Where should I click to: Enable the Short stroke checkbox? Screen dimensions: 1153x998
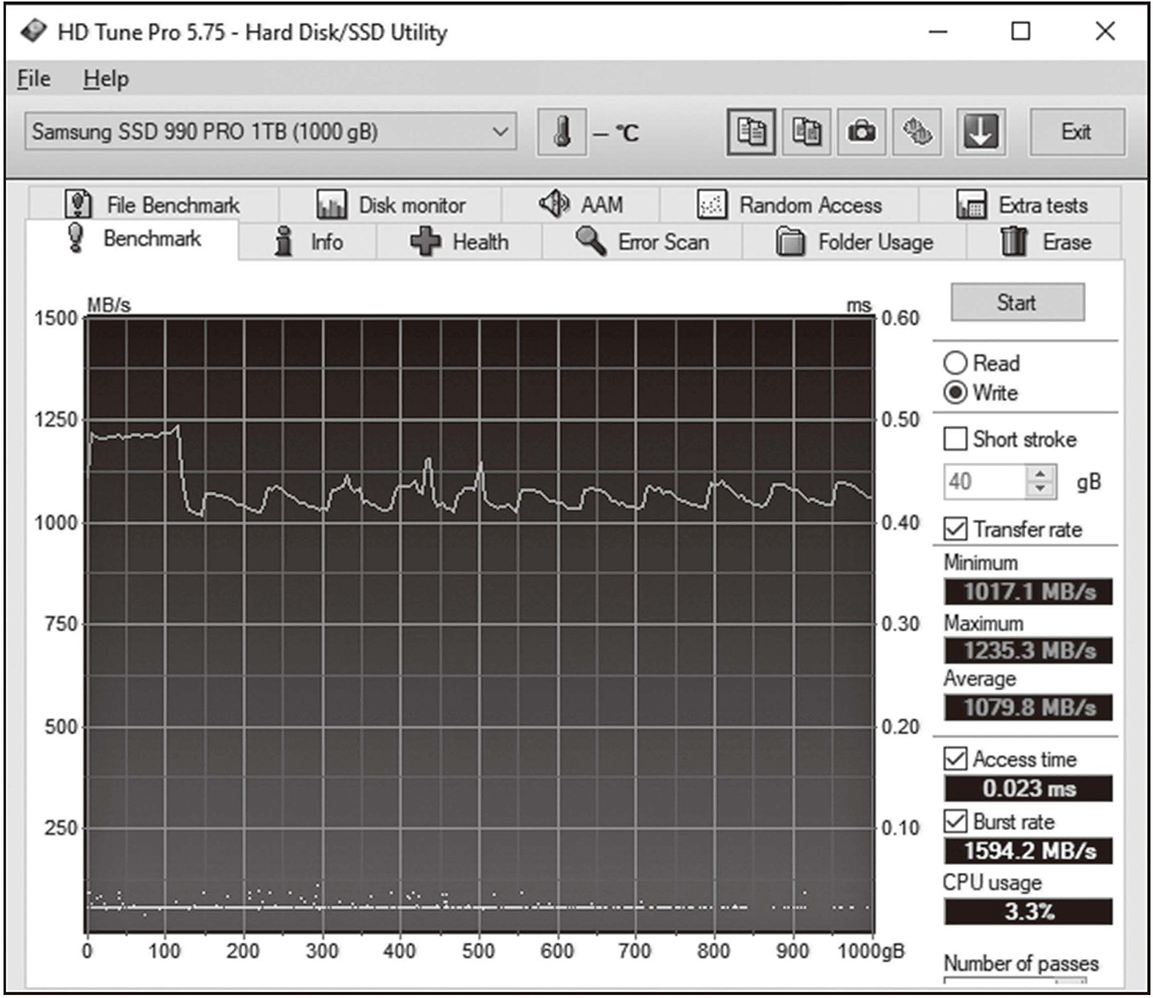pos(957,439)
